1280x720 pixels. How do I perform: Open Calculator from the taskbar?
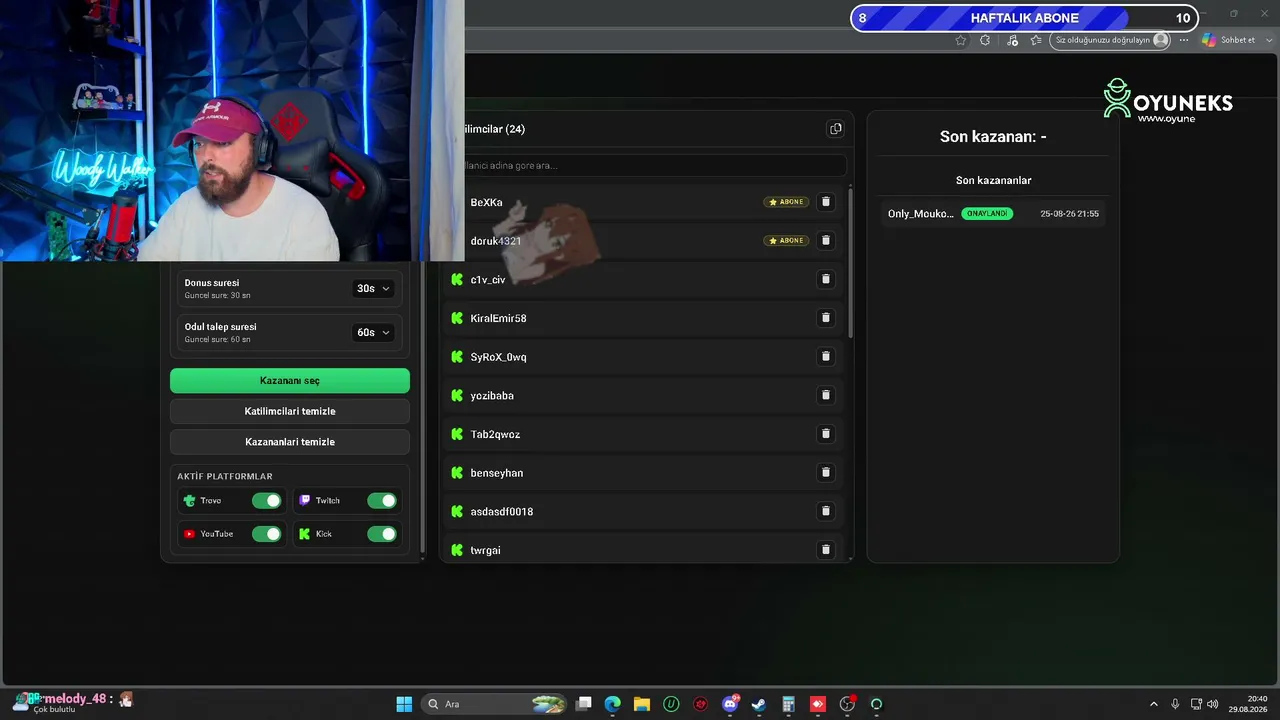[788, 704]
